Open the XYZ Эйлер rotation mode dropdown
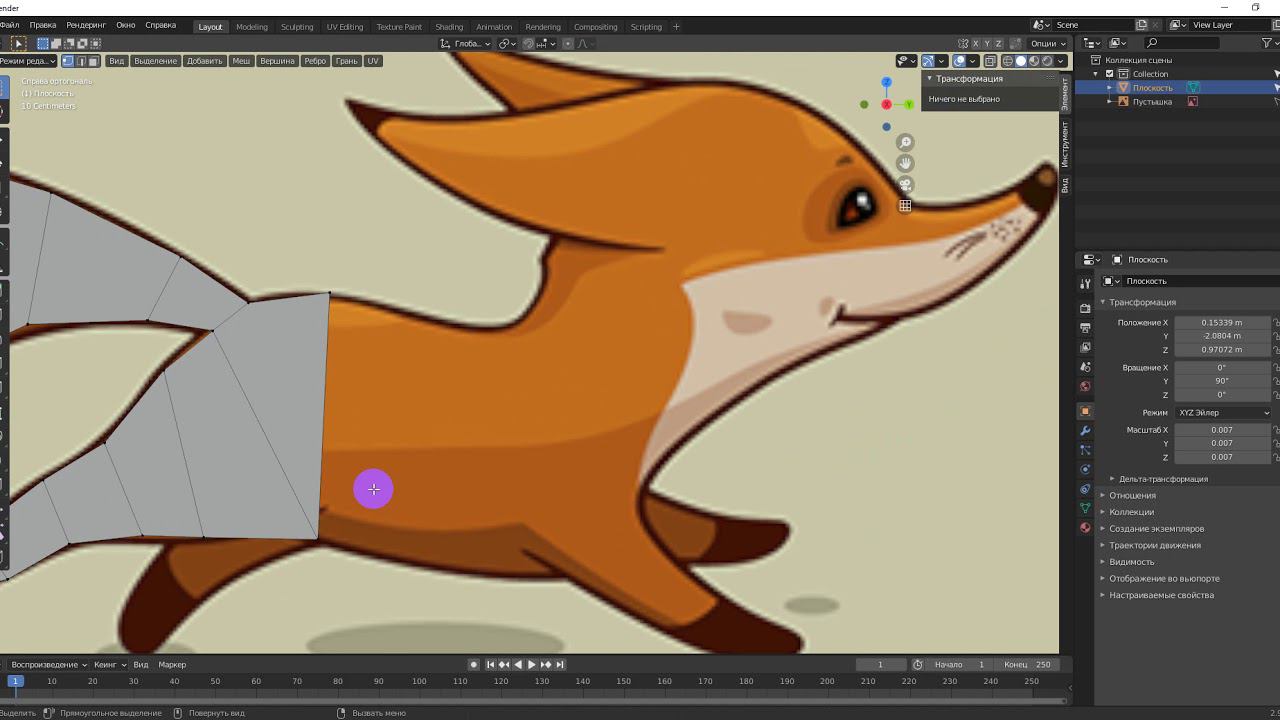Viewport: 1280px width, 720px height. (1222, 413)
